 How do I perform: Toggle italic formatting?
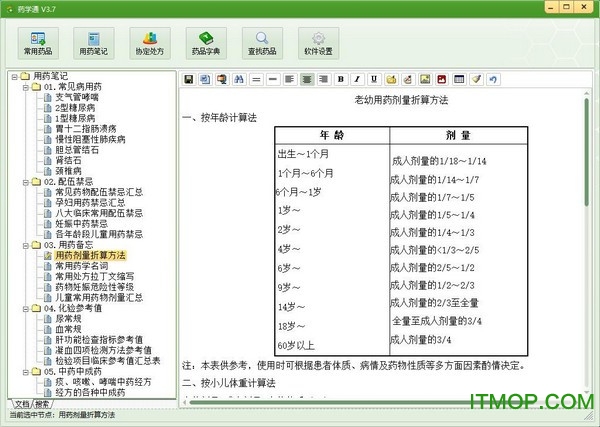[x=358, y=78]
